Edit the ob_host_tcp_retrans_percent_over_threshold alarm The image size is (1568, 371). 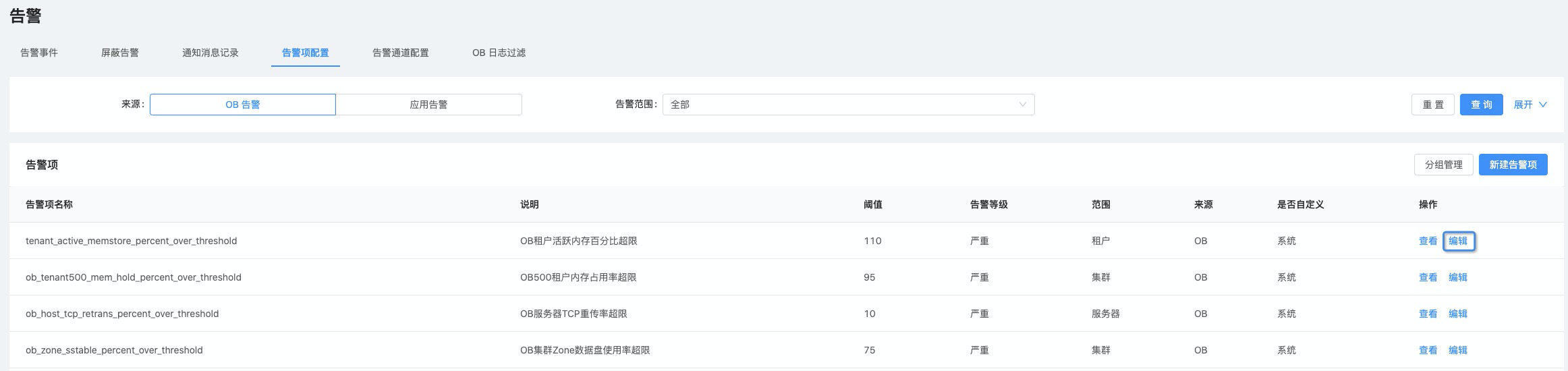pyautogui.click(x=1458, y=314)
